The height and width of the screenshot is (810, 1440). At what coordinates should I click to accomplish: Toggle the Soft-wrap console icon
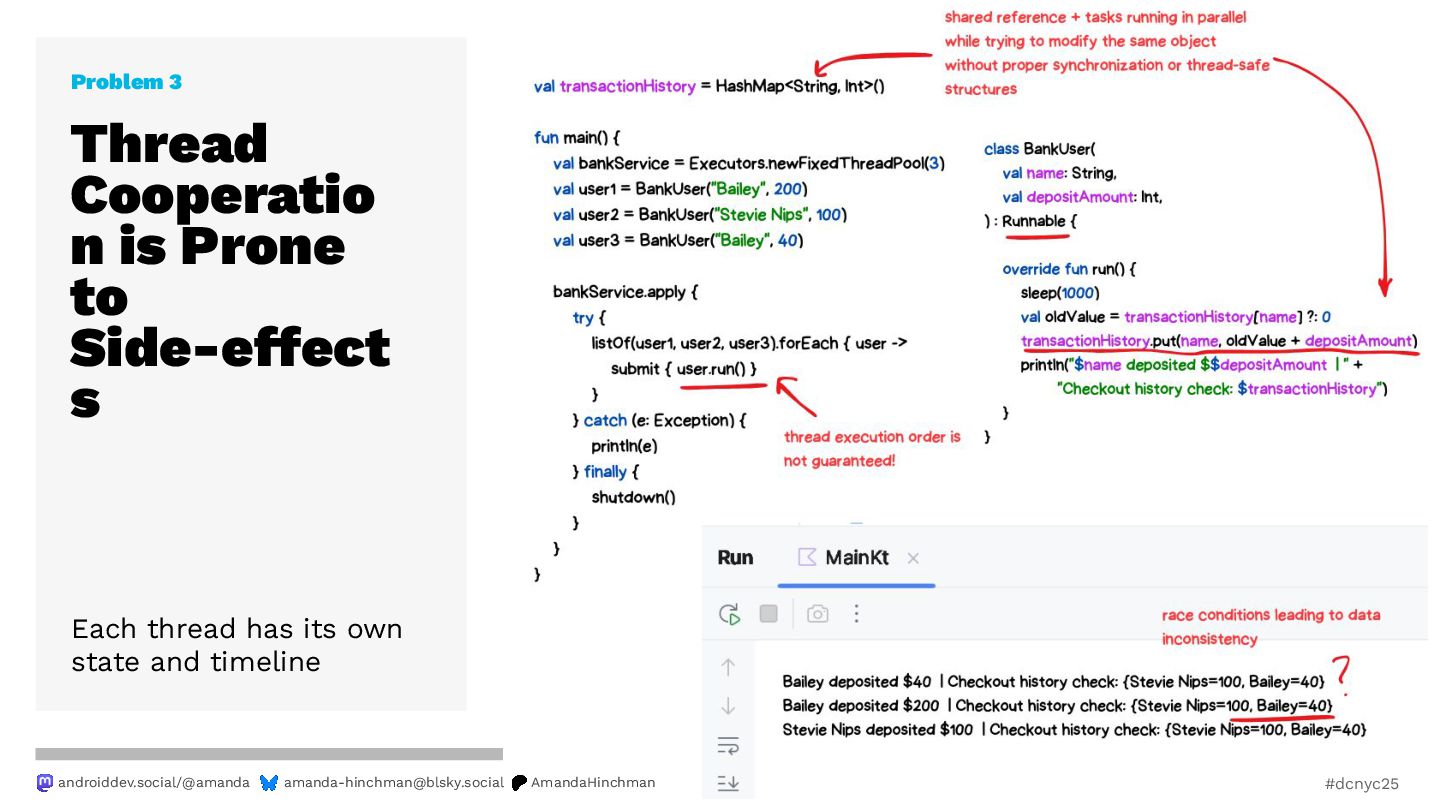click(728, 745)
